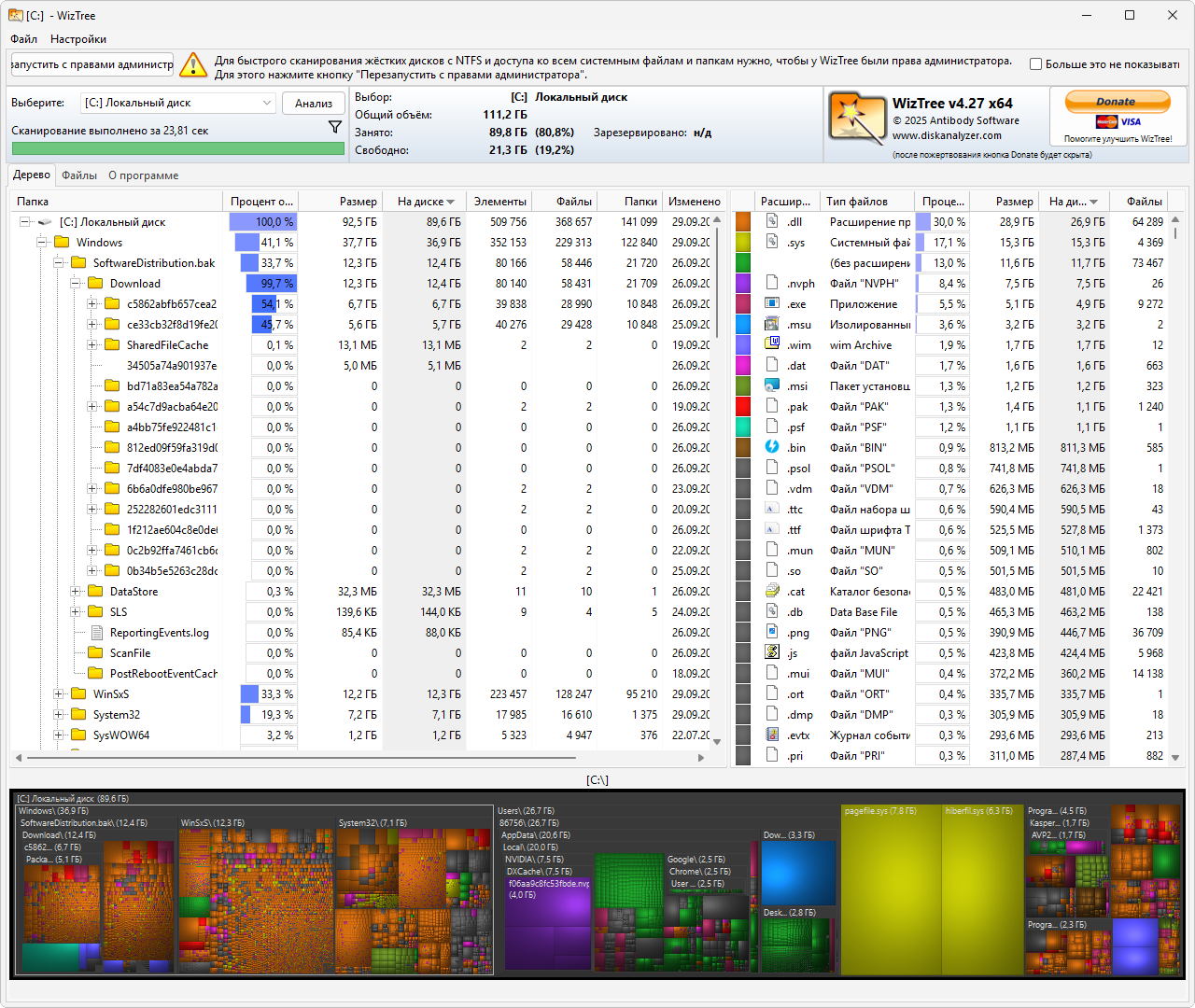Collapse the Download folder node
This screenshot has height=1008, width=1195.
[x=75, y=284]
